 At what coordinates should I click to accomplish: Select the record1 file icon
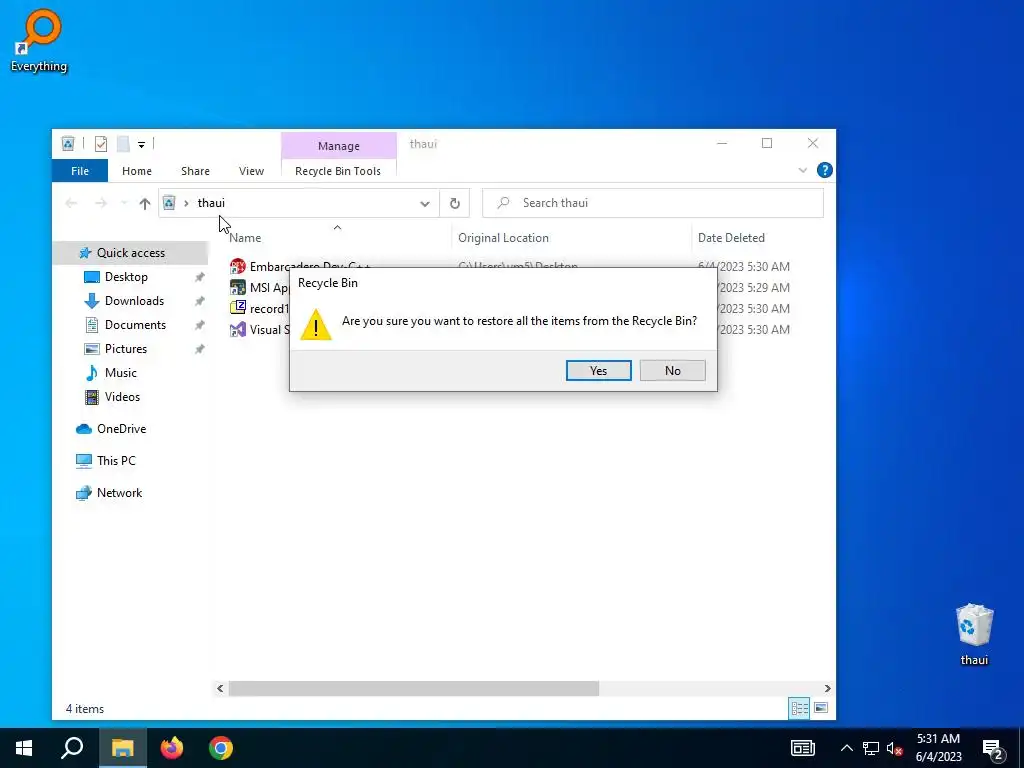click(x=238, y=308)
